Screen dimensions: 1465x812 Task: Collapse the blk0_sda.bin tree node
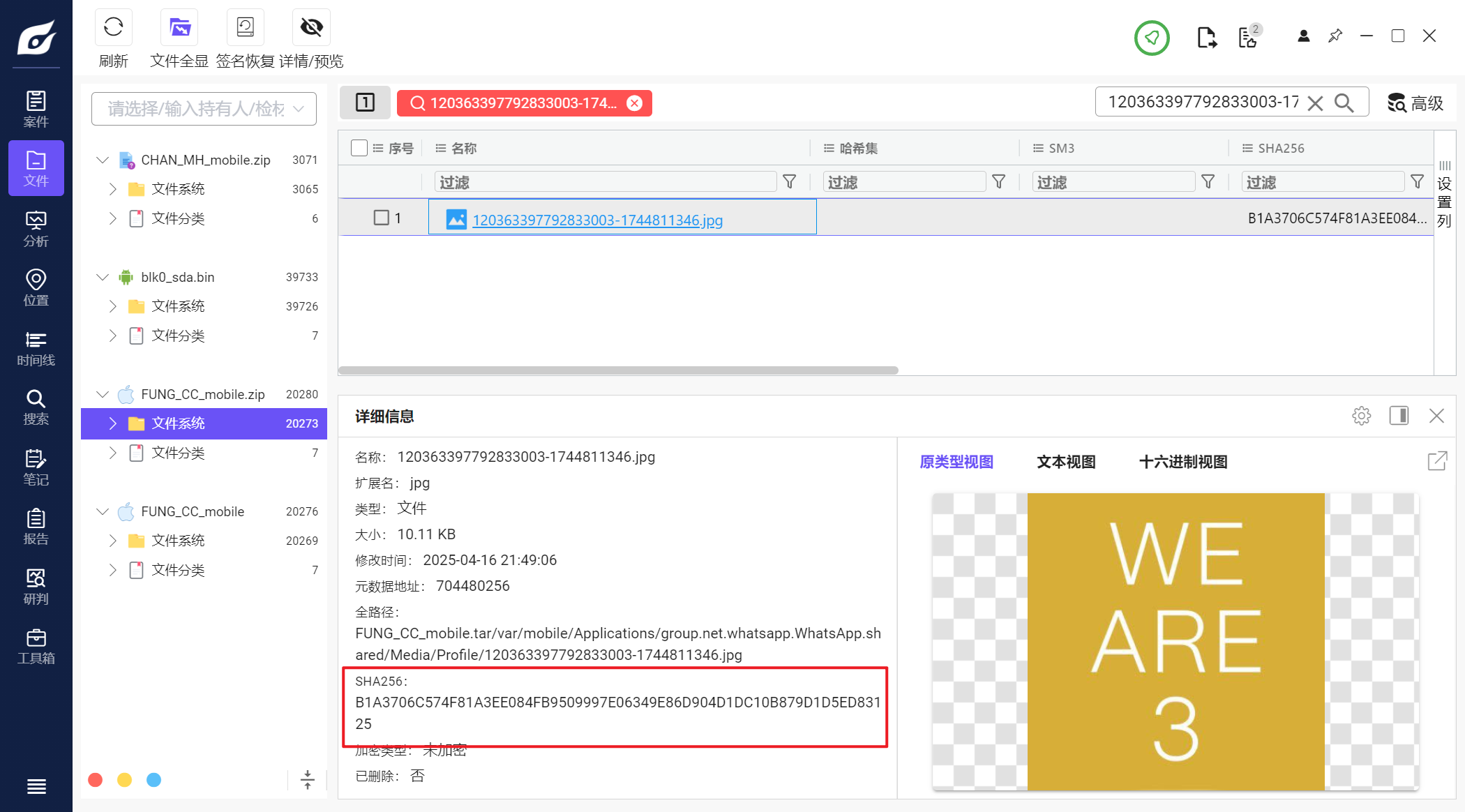pos(103,277)
